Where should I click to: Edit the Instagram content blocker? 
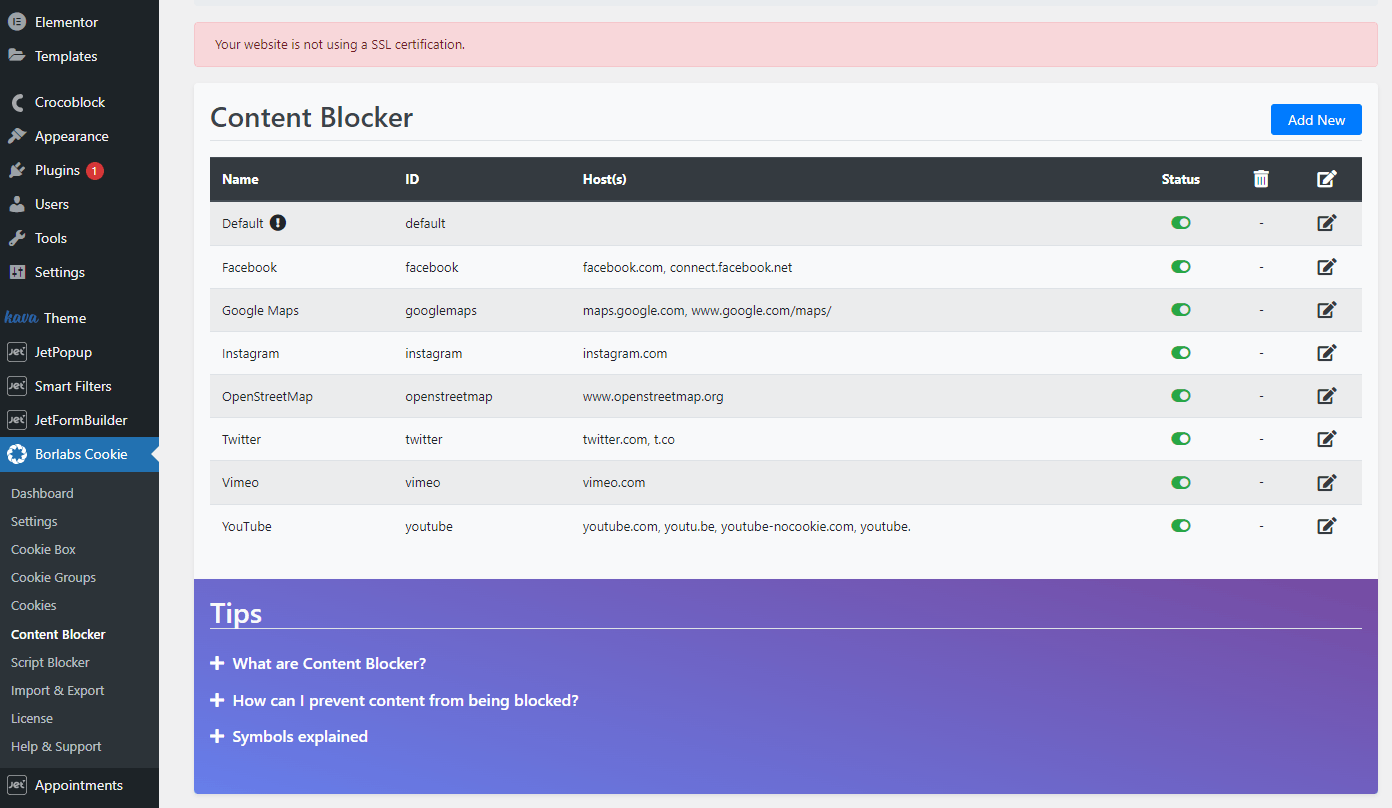click(1327, 353)
